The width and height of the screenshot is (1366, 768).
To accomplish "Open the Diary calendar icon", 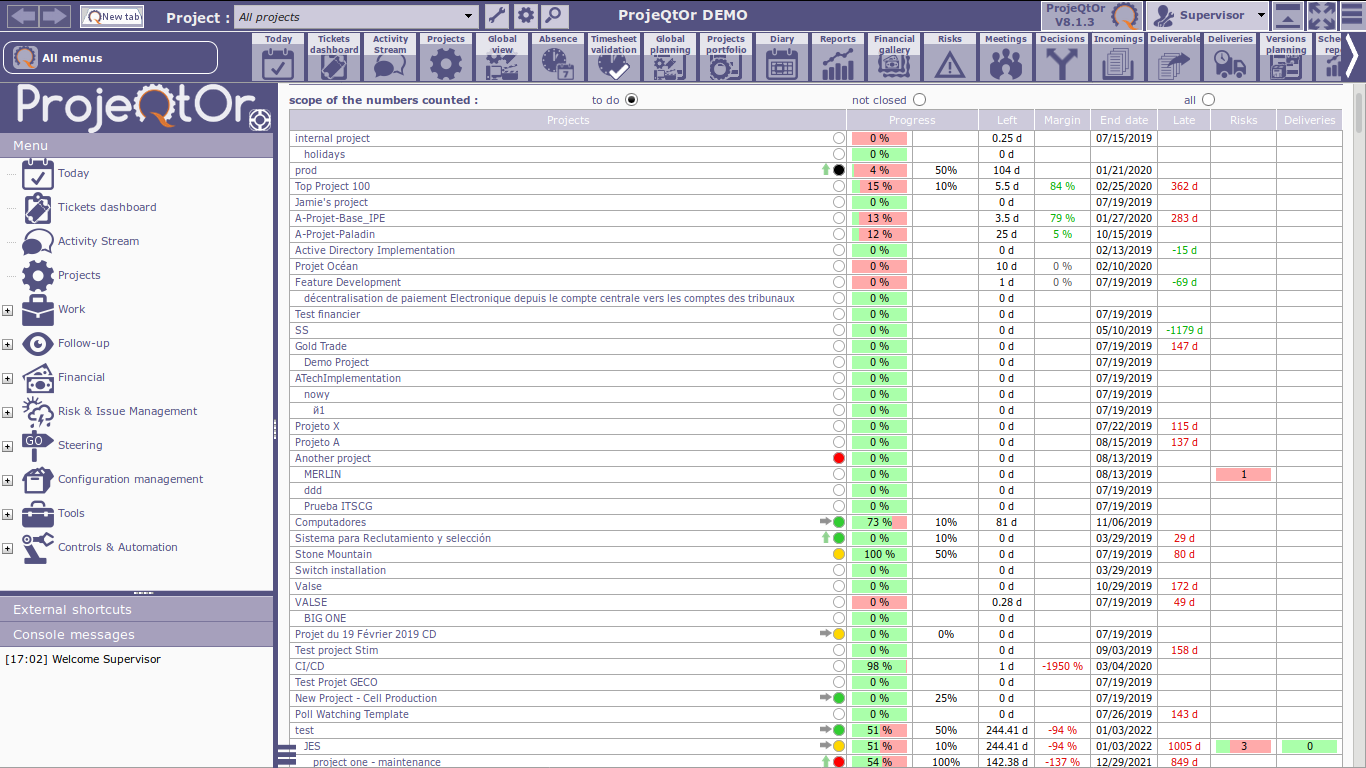I will tap(782, 57).
